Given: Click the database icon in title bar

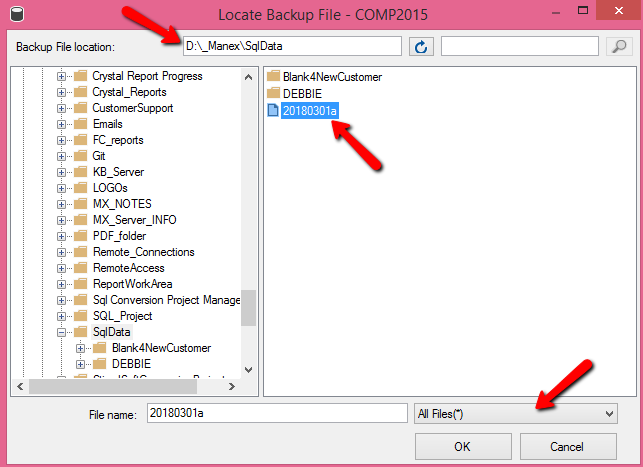Looking at the screenshot, I should (17, 14).
